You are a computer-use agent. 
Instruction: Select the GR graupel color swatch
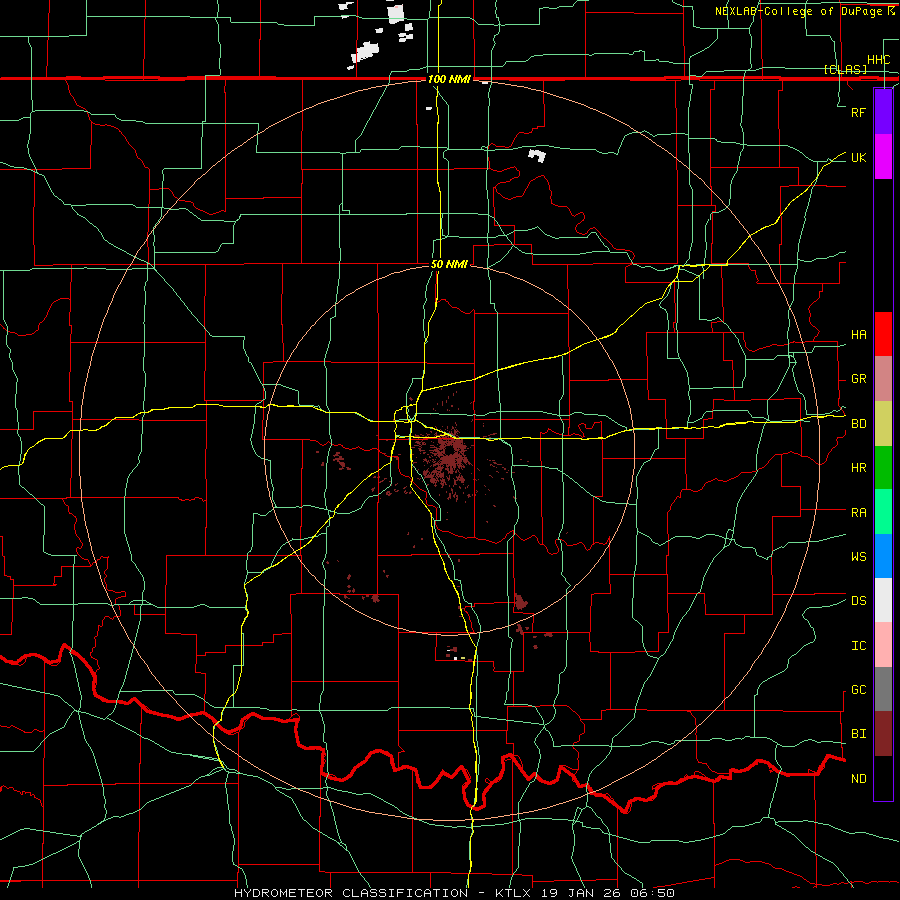click(883, 379)
